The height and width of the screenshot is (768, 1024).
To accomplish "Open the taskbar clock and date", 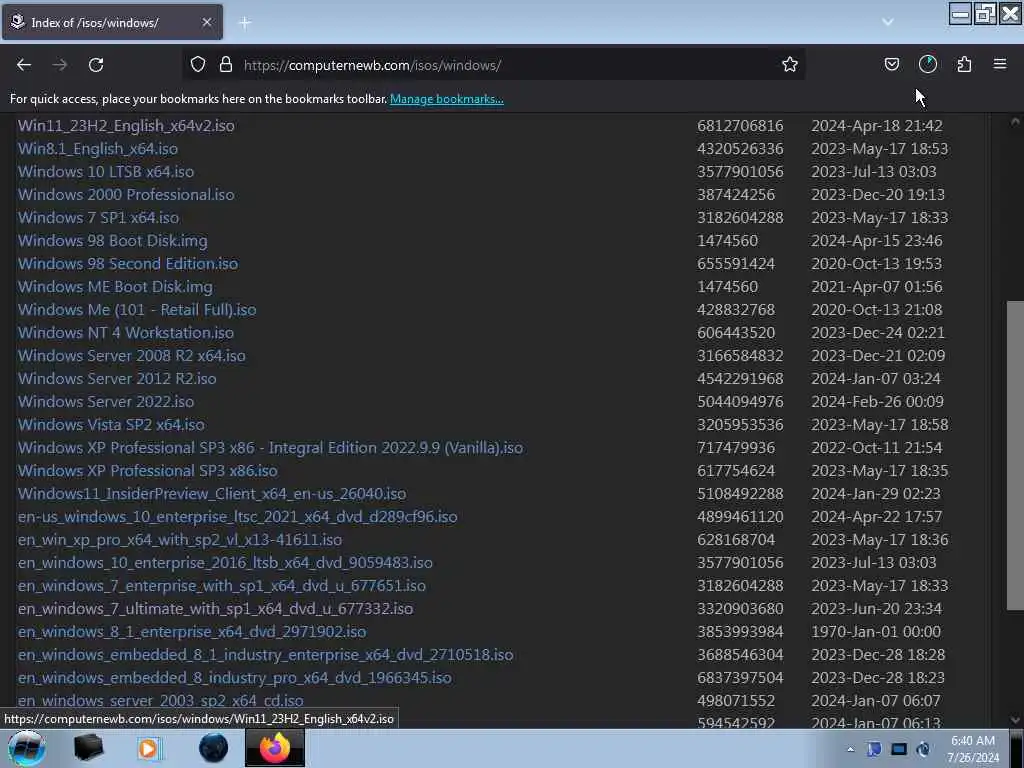I will point(973,749).
